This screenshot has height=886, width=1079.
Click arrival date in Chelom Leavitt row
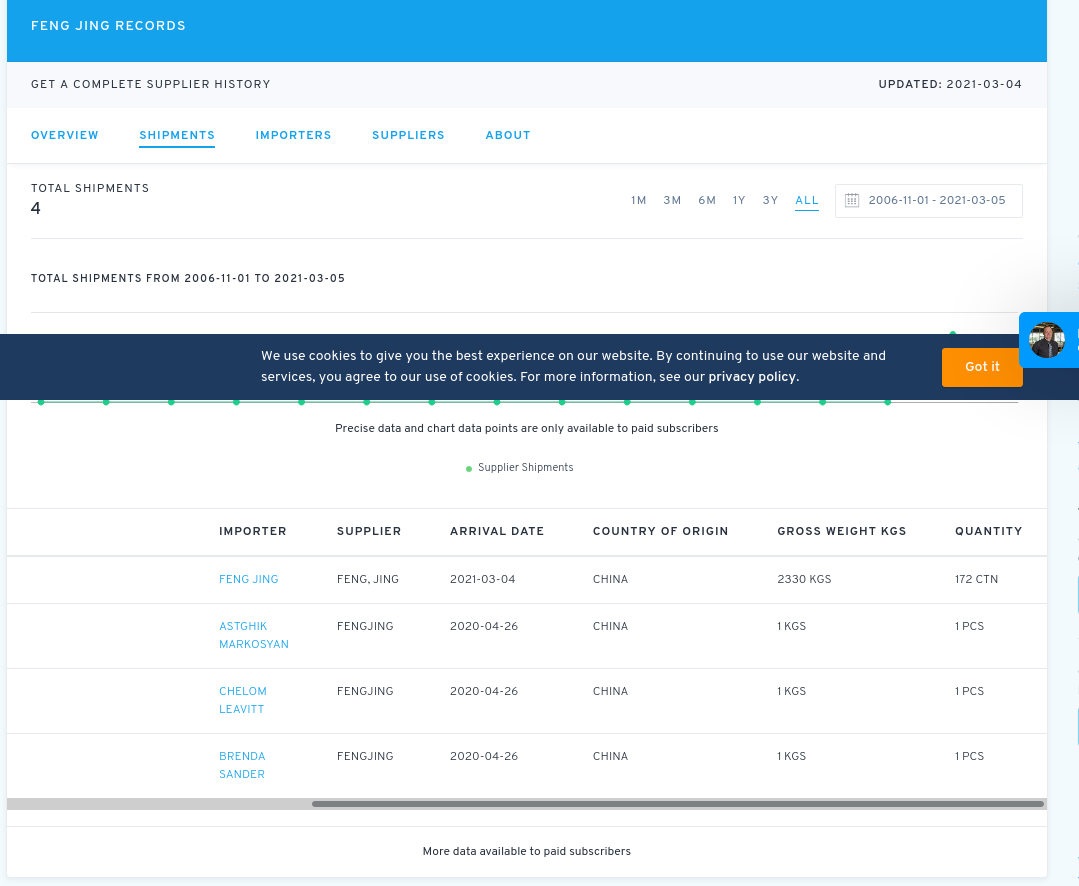point(484,691)
